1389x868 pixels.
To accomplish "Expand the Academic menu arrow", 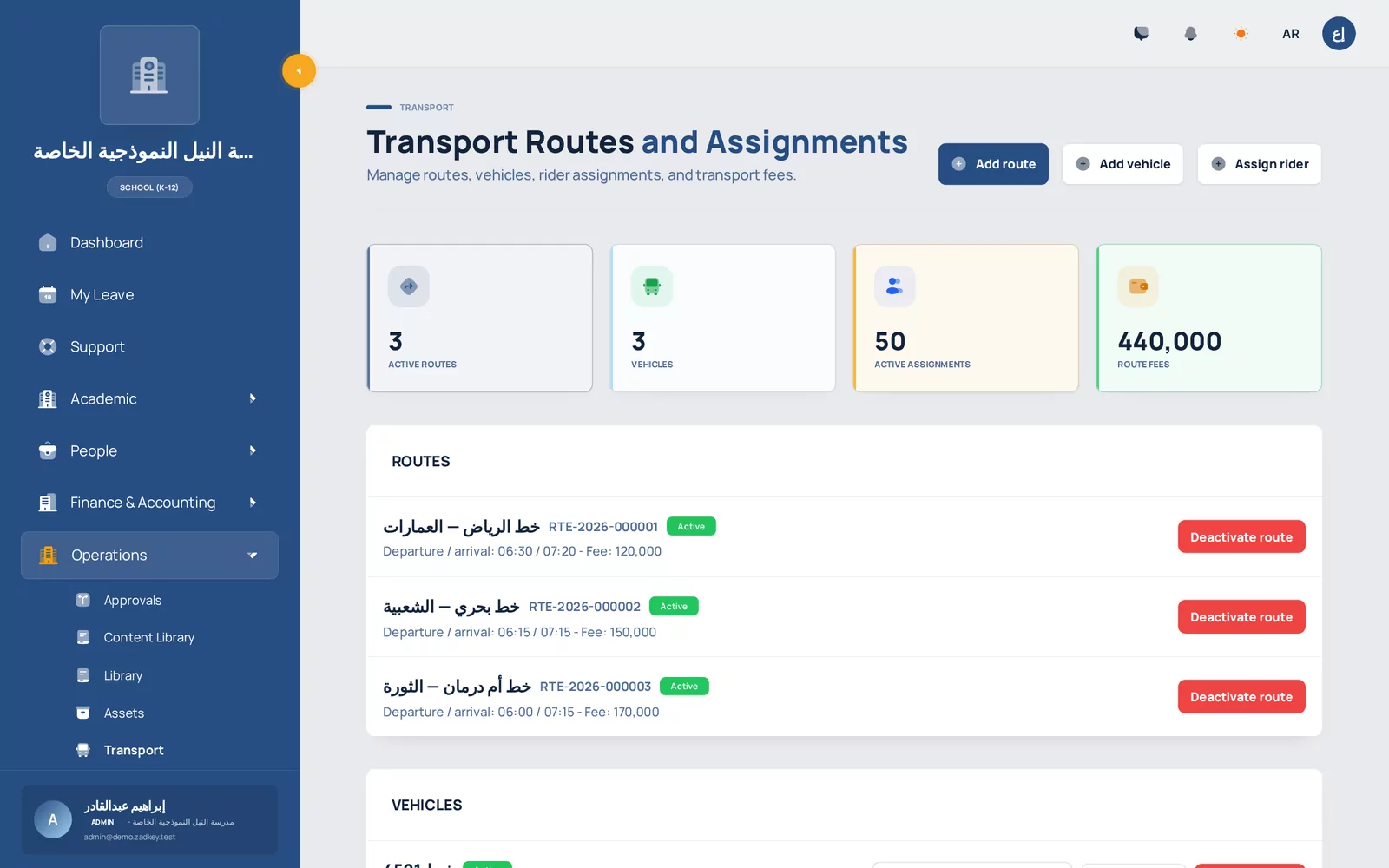I will pyautogui.click(x=253, y=398).
